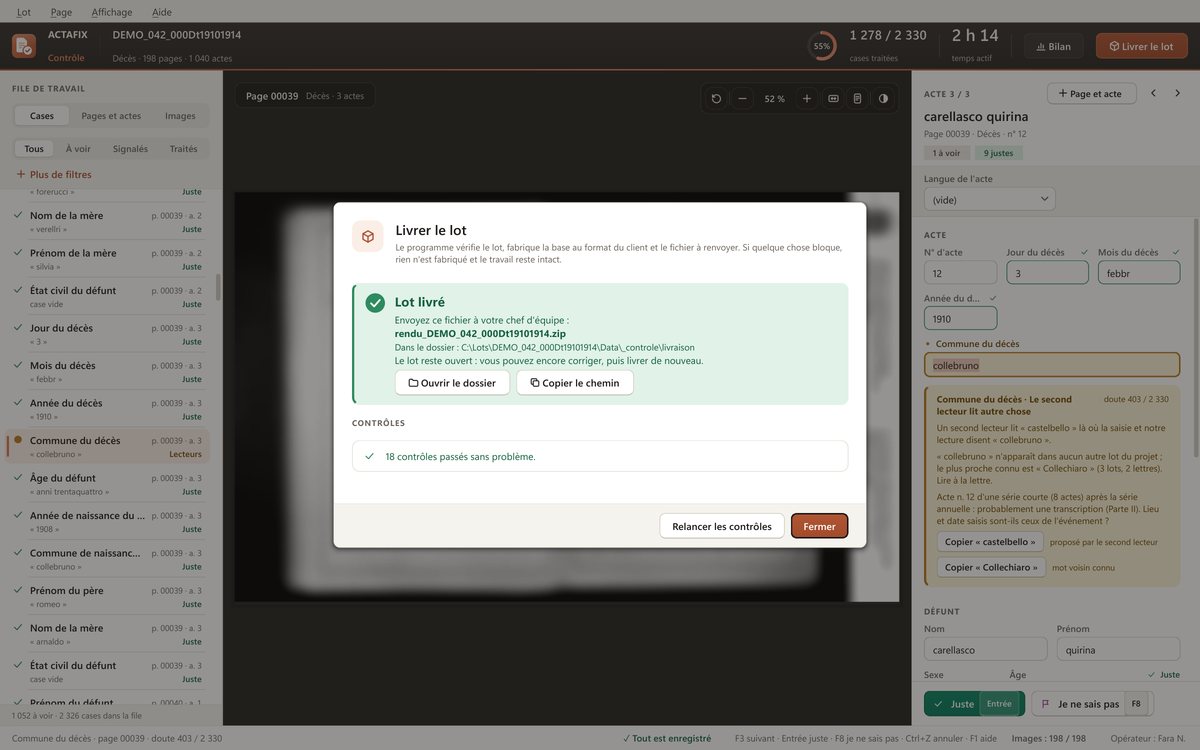
Task: Copy the delivery path with Copier le chemin
Action: click(575, 383)
